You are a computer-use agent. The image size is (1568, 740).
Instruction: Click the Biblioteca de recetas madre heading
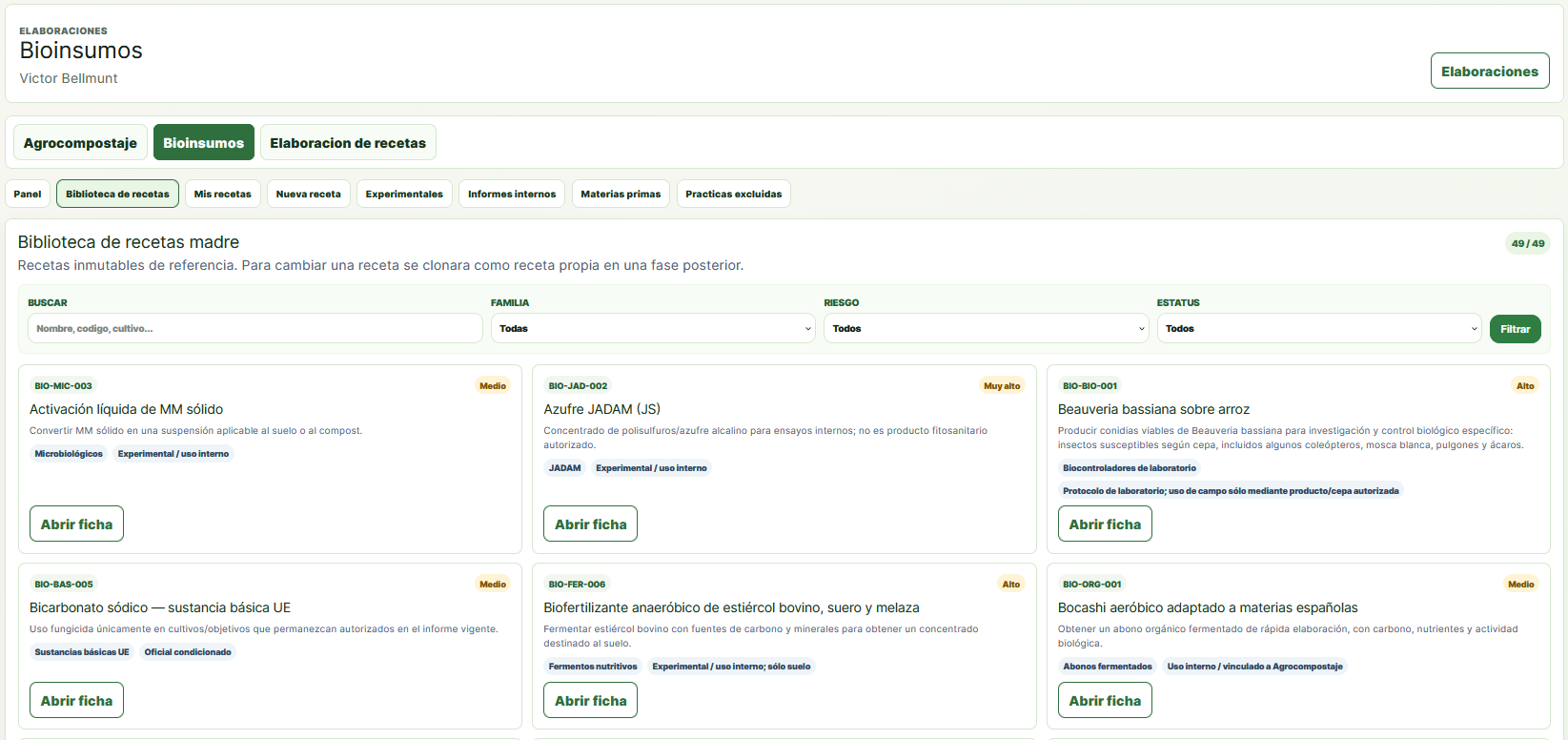(129, 242)
